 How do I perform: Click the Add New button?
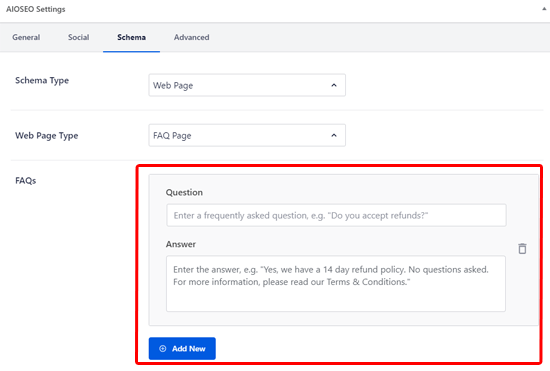(x=182, y=349)
